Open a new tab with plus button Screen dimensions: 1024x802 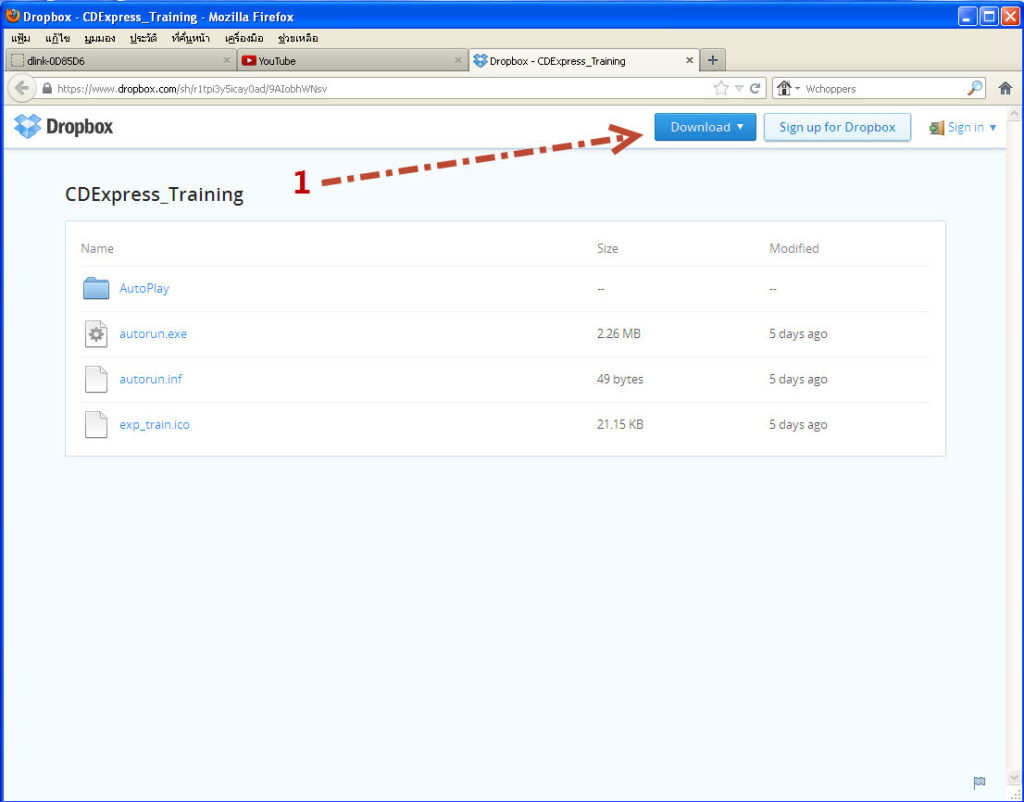click(x=712, y=60)
